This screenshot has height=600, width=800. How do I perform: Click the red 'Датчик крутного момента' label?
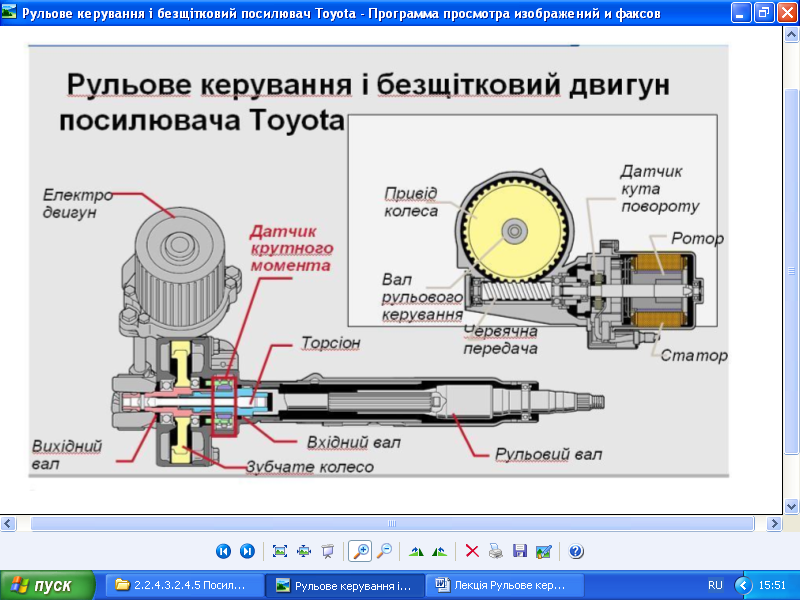(291, 248)
